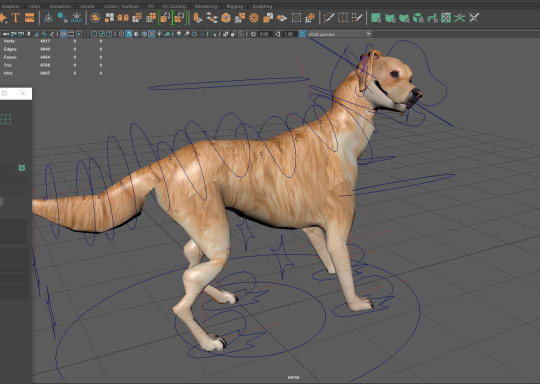Select the polygon Type text tool

[x=15, y=18]
